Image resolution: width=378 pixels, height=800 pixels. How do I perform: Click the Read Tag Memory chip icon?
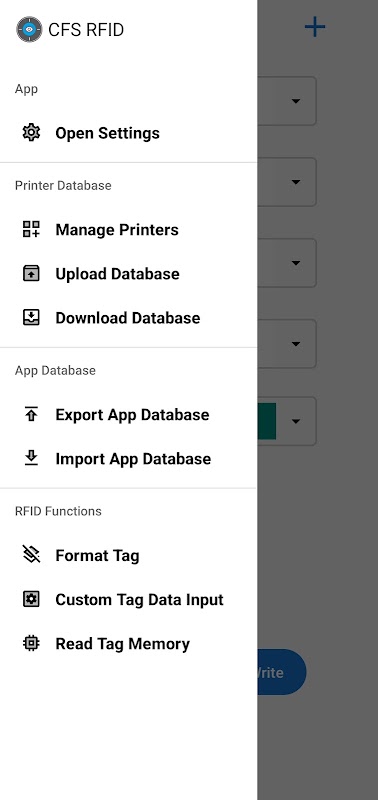(x=31, y=643)
